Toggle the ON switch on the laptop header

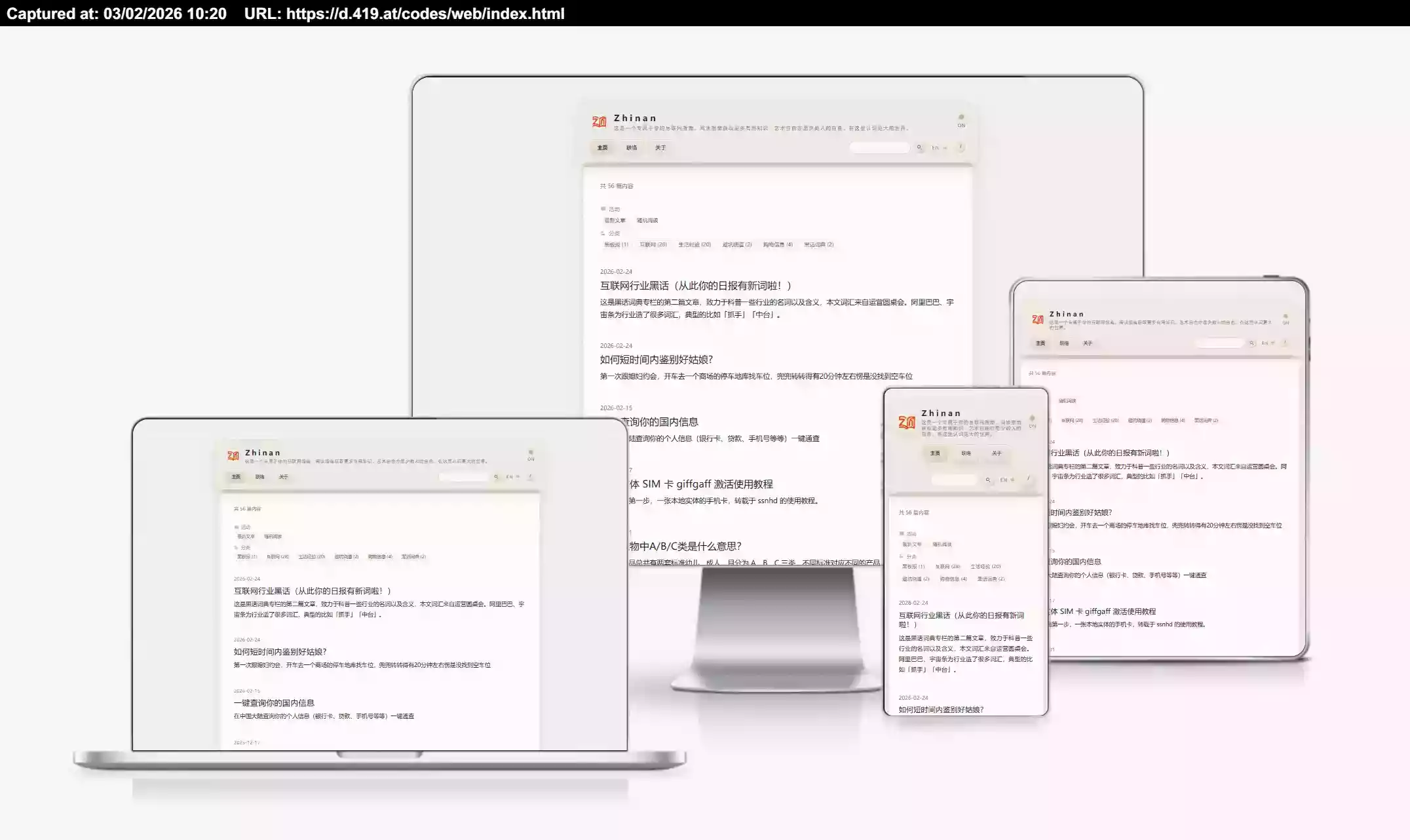click(x=531, y=455)
